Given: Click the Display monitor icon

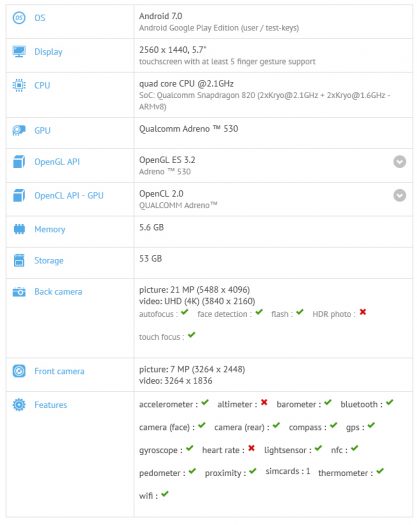Looking at the screenshot, I should tap(19, 52).
